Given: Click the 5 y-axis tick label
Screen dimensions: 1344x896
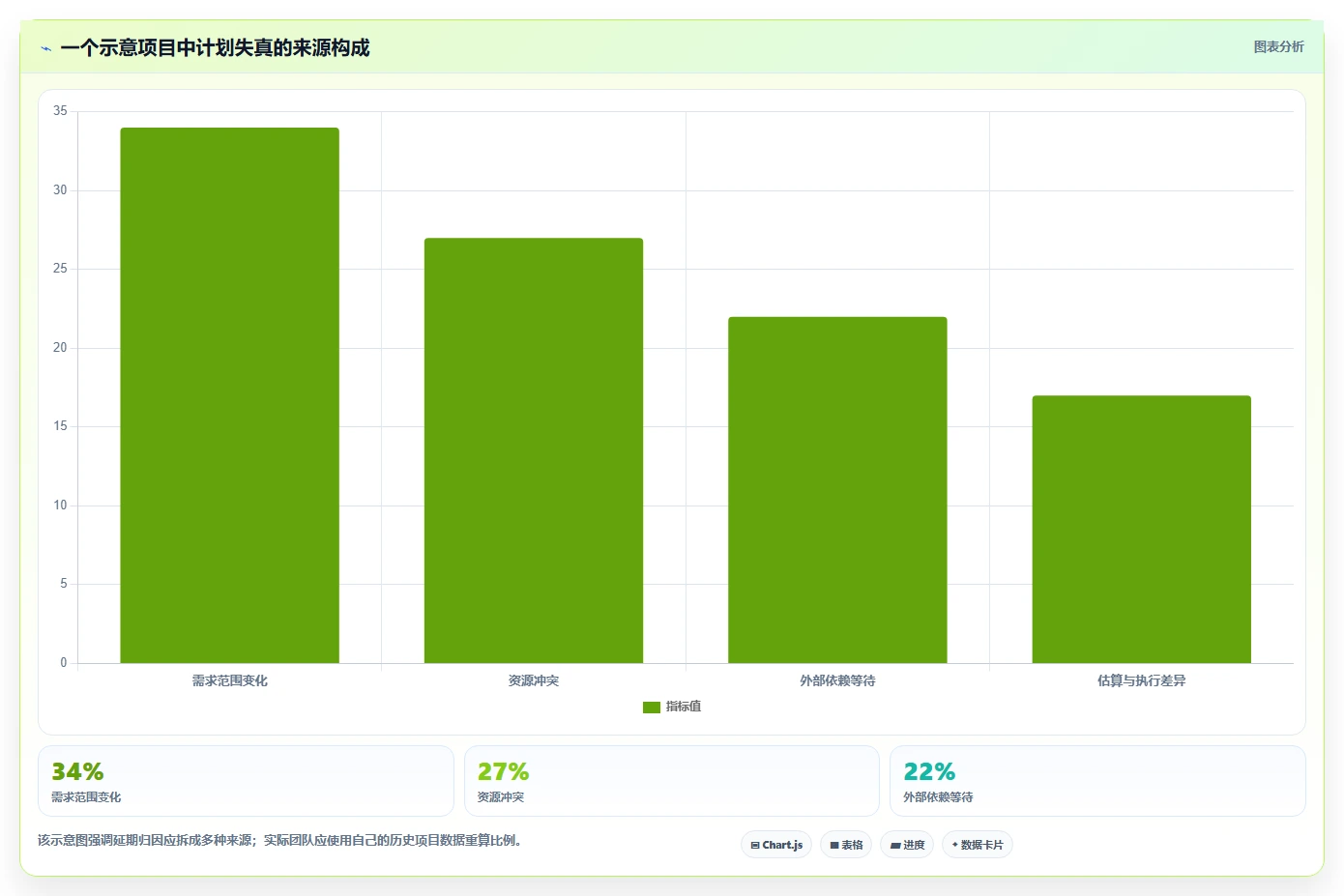Looking at the screenshot, I should coord(64,584).
